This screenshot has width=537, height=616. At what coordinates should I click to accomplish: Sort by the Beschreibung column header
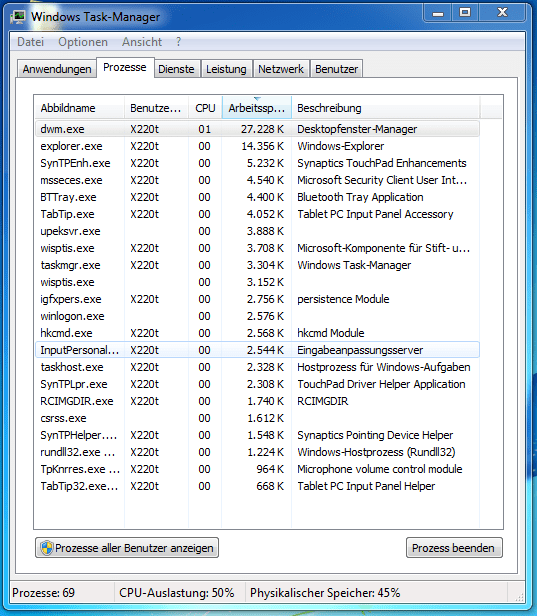[385, 108]
